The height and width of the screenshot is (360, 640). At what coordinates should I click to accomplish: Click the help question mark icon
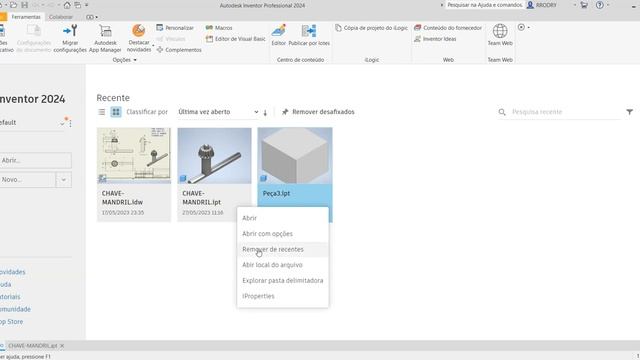(600, 5)
